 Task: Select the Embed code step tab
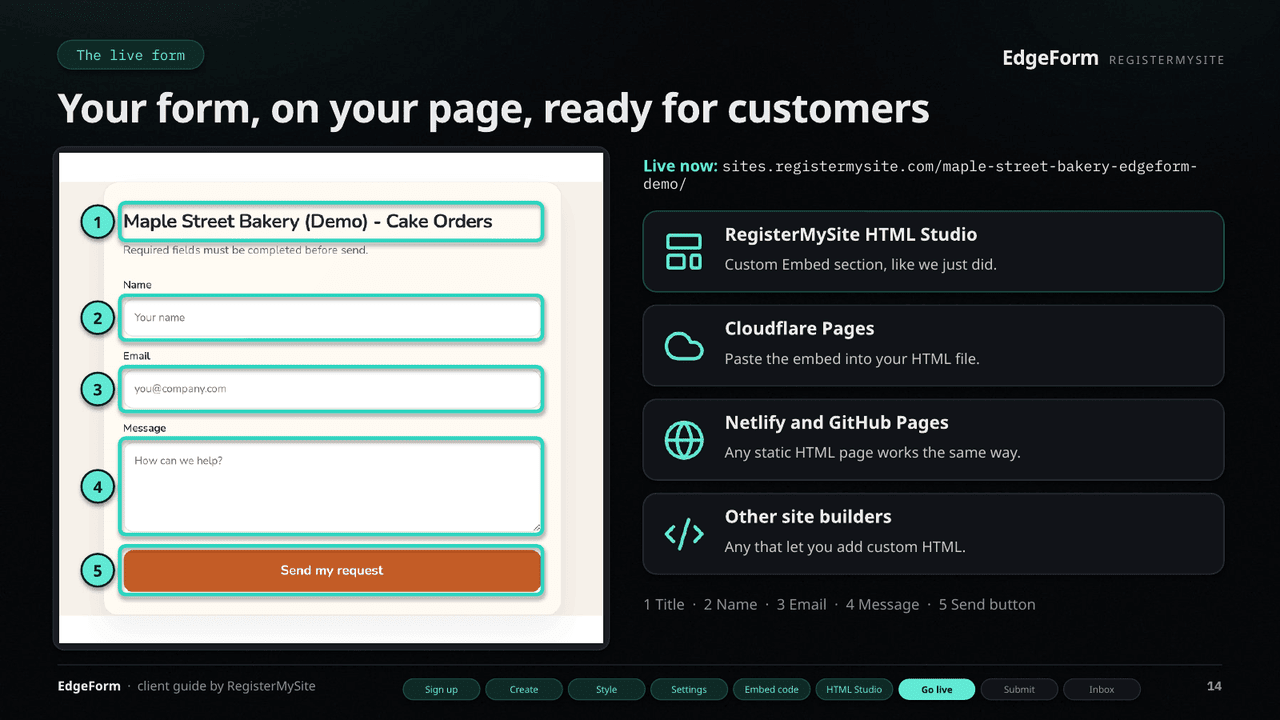point(772,689)
